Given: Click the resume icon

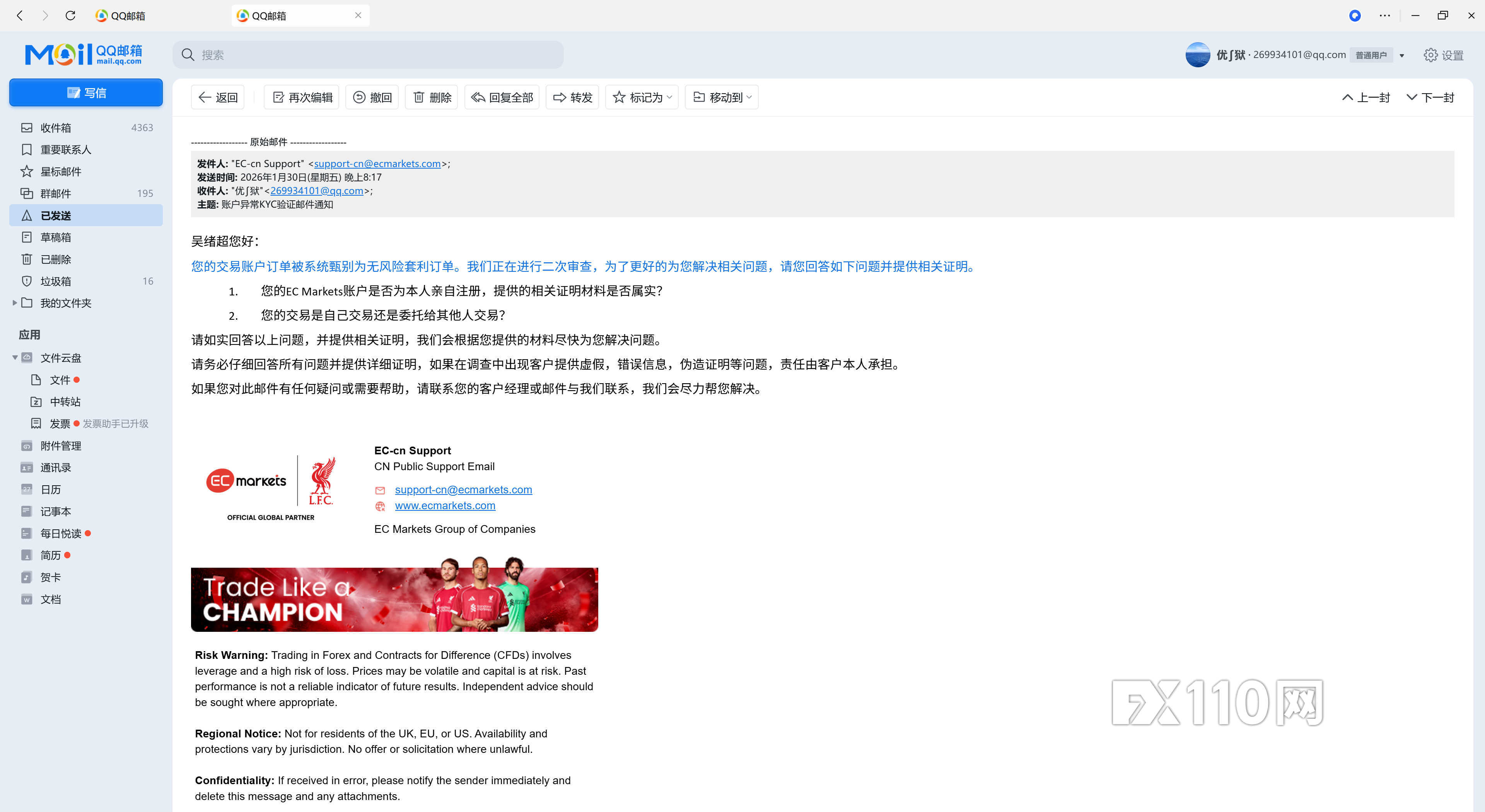Looking at the screenshot, I should point(27,555).
